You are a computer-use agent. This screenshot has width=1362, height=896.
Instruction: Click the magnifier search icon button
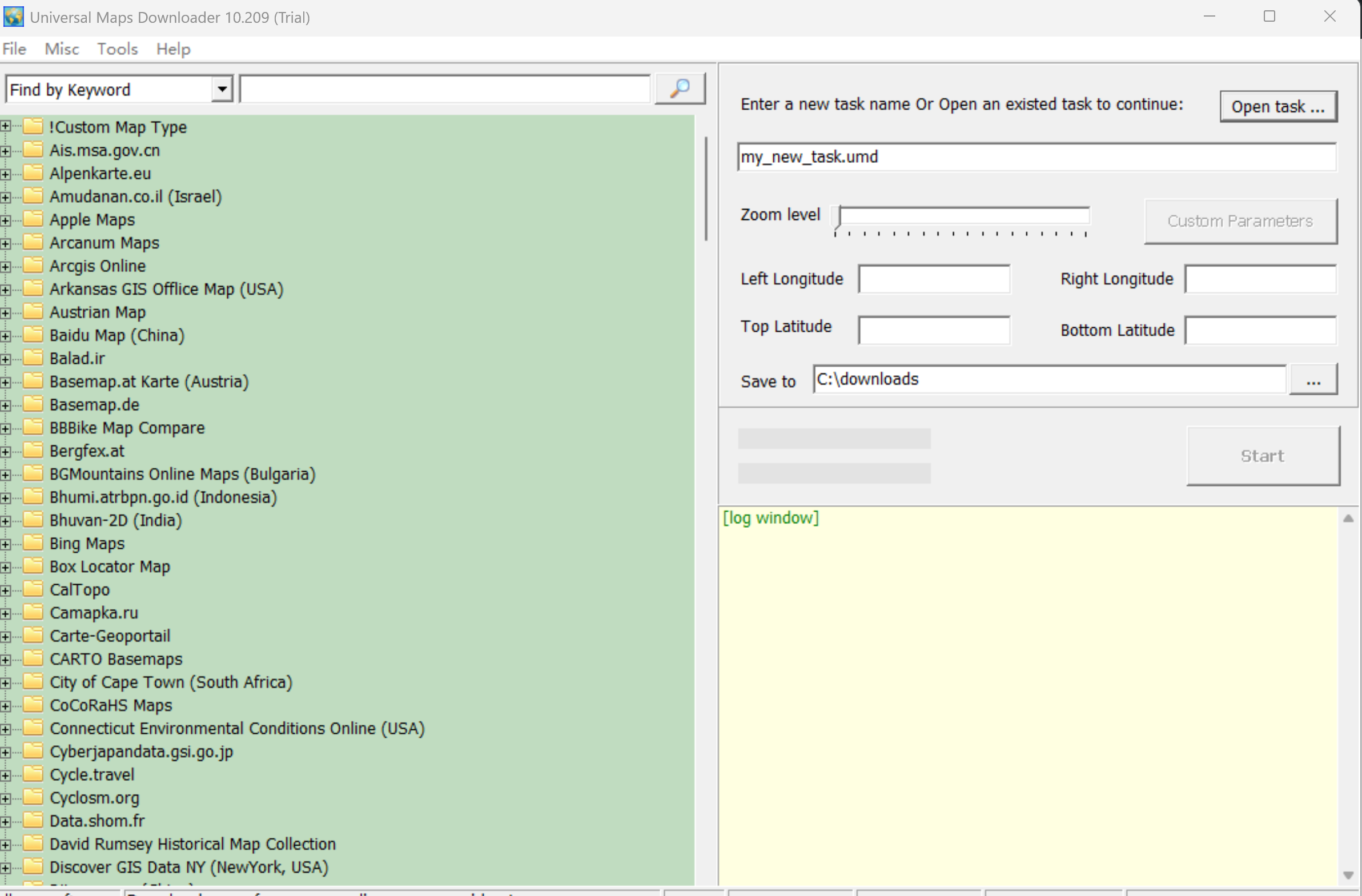pos(679,89)
